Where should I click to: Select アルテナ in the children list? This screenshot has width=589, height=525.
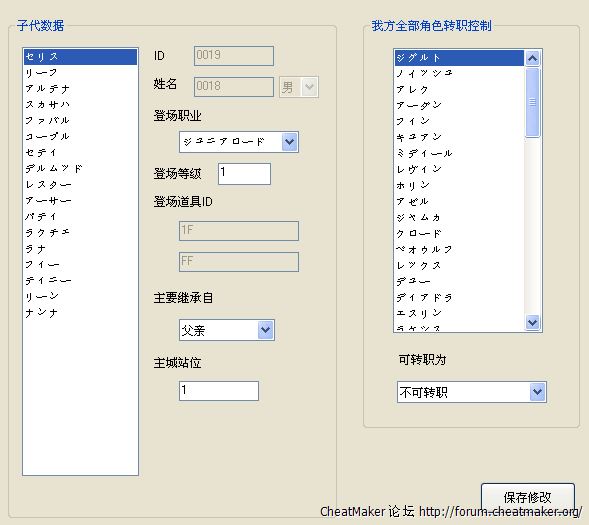click(x=80, y=89)
